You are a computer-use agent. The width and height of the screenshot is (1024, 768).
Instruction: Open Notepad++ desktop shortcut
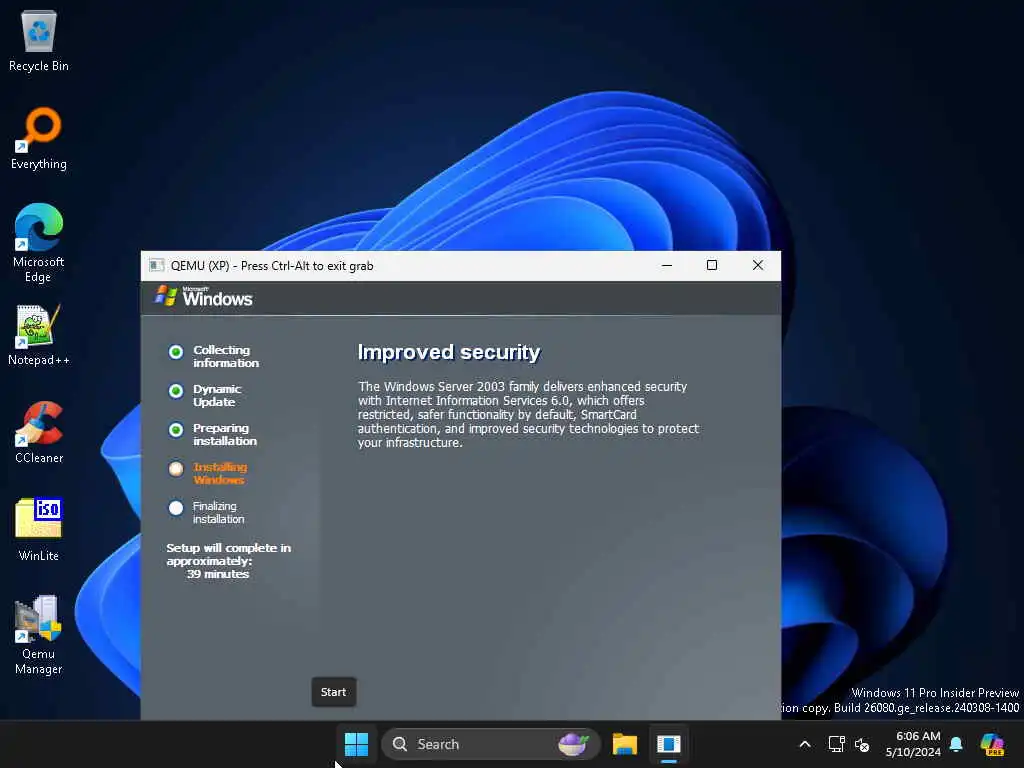[39, 335]
